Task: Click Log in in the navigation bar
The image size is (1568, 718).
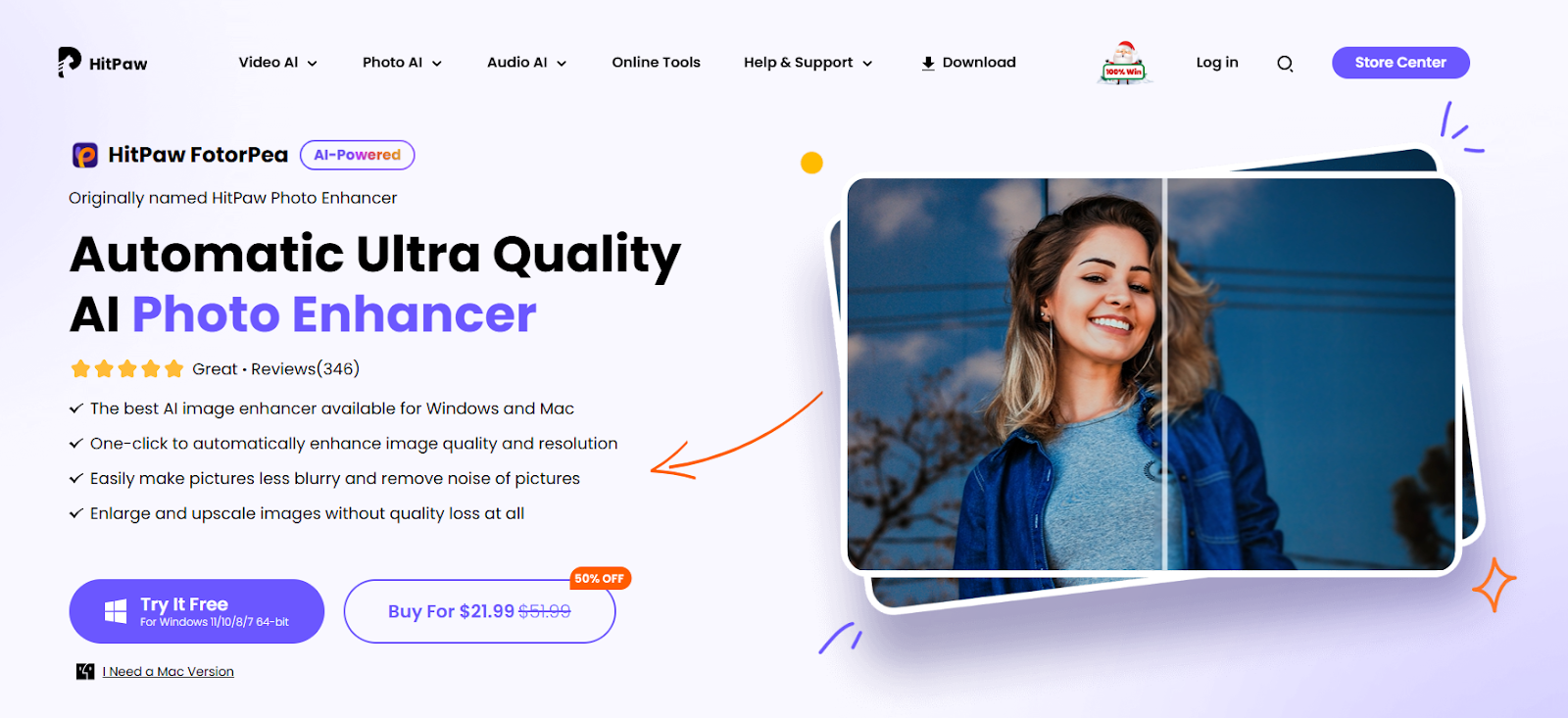Action: tap(1217, 63)
